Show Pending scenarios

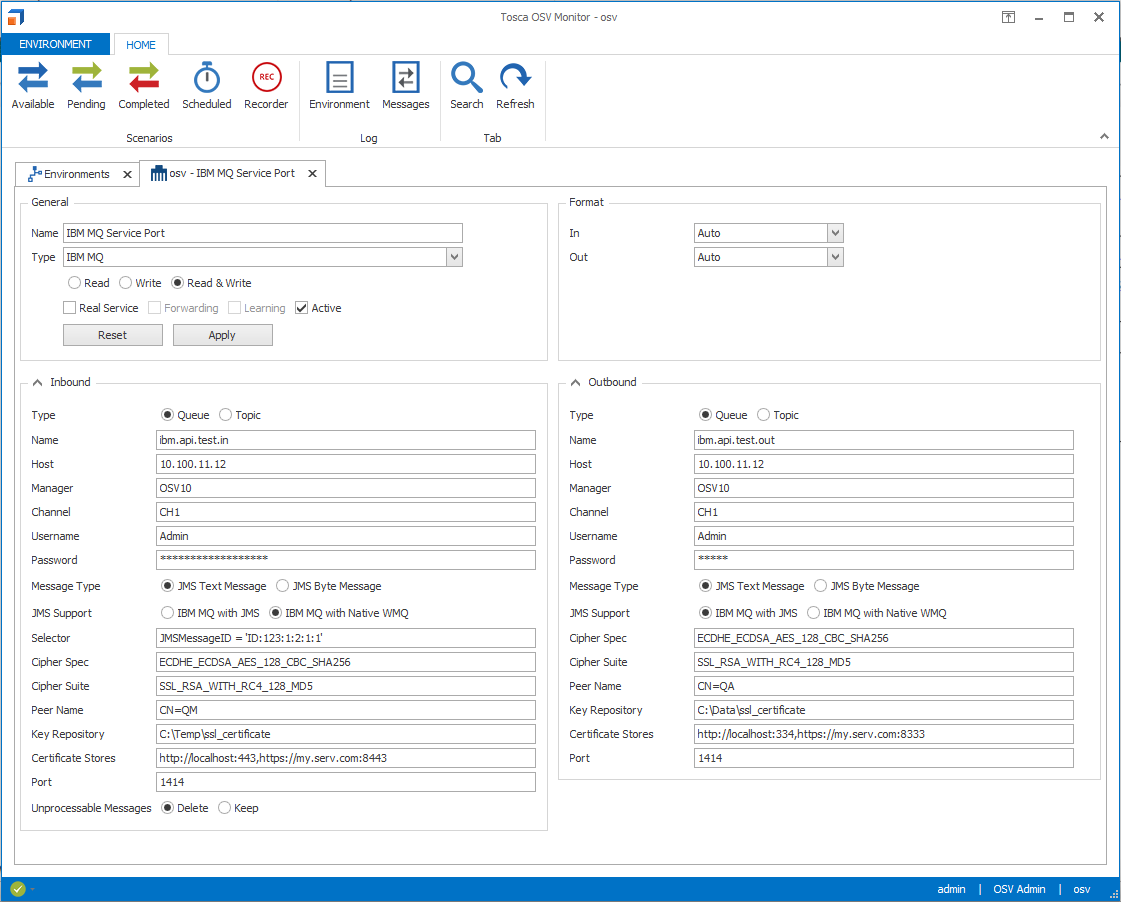coord(86,86)
